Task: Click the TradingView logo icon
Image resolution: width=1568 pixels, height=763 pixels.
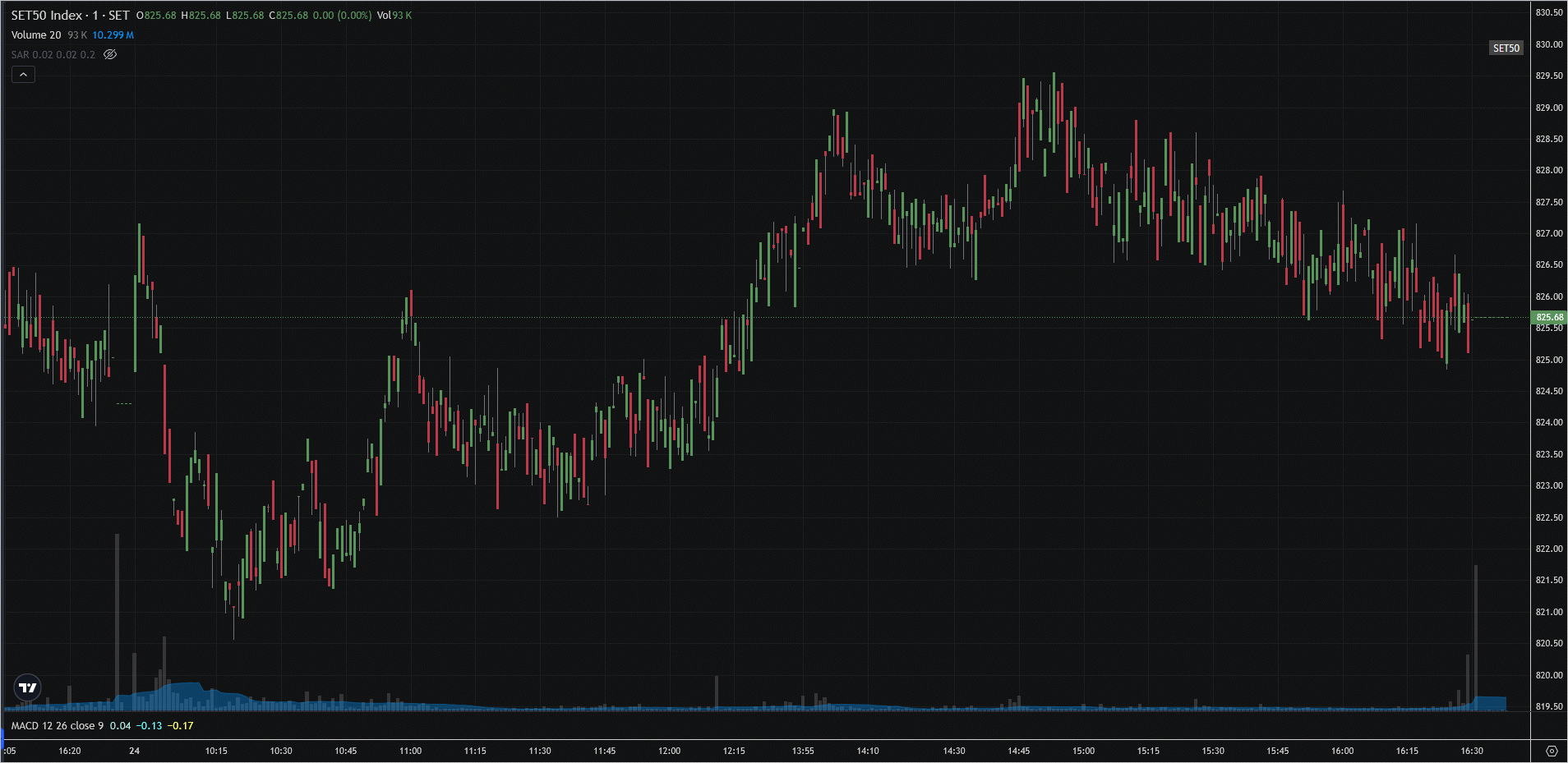Action: (x=28, y=687)
